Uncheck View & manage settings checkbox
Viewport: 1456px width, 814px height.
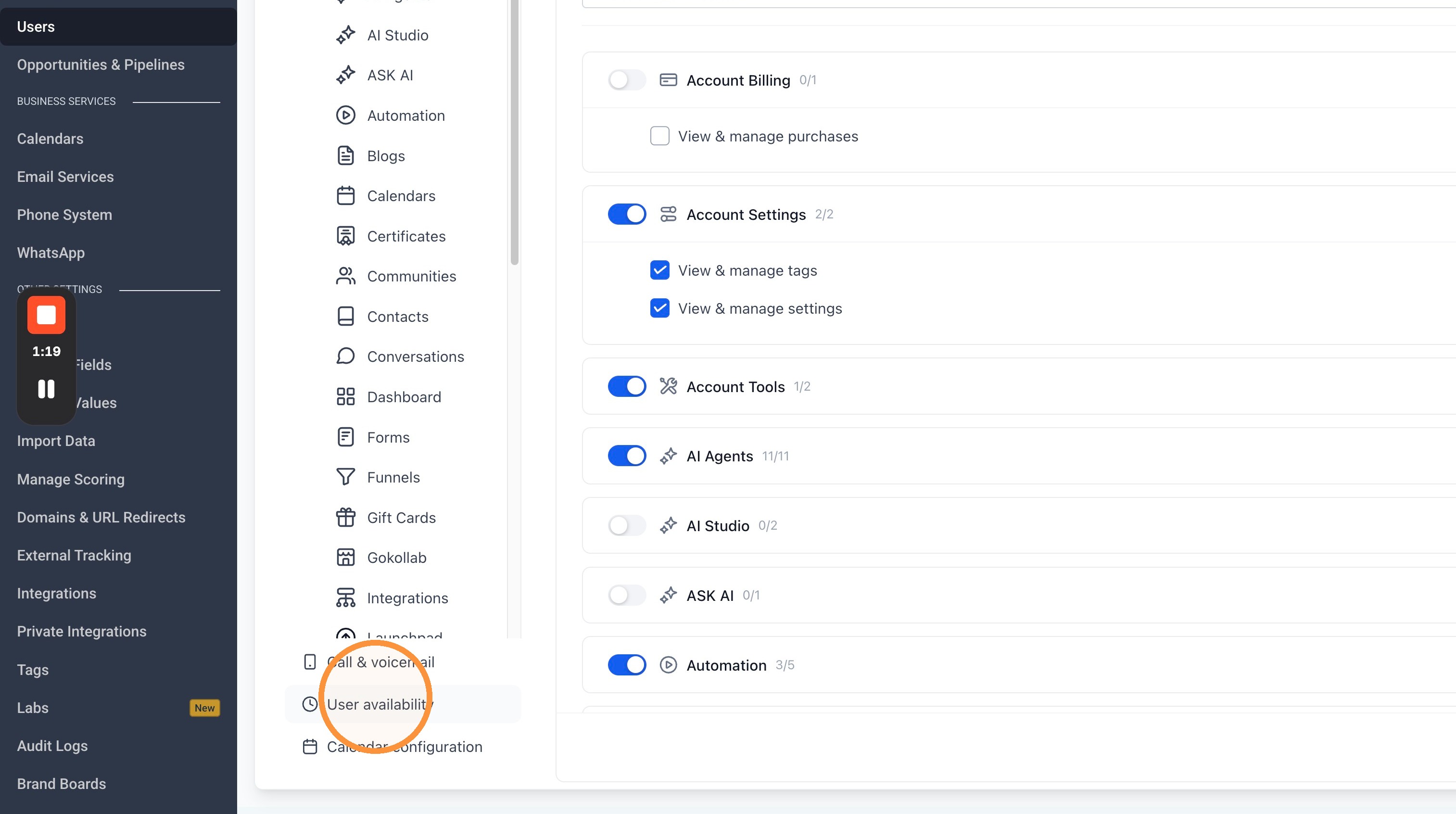coord(659,308)
